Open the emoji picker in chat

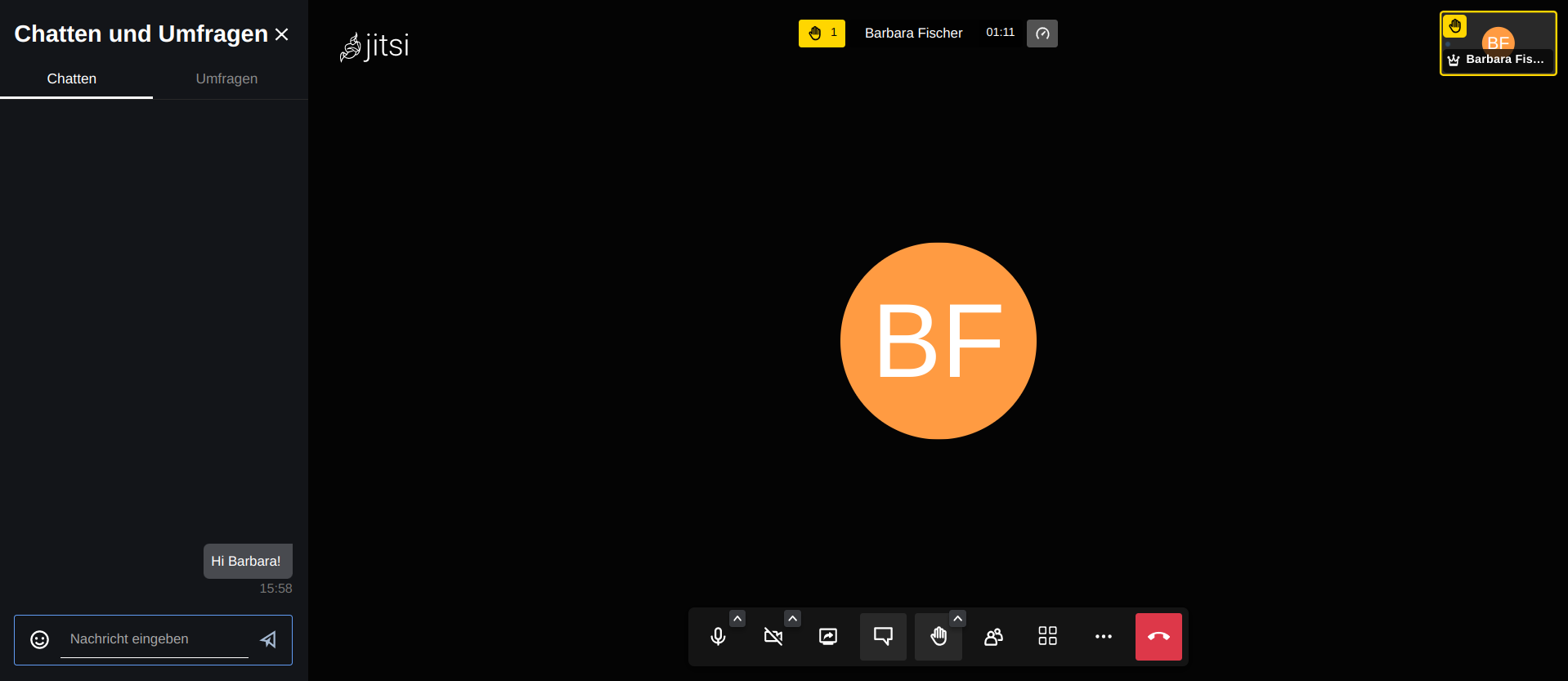point(39,639)
